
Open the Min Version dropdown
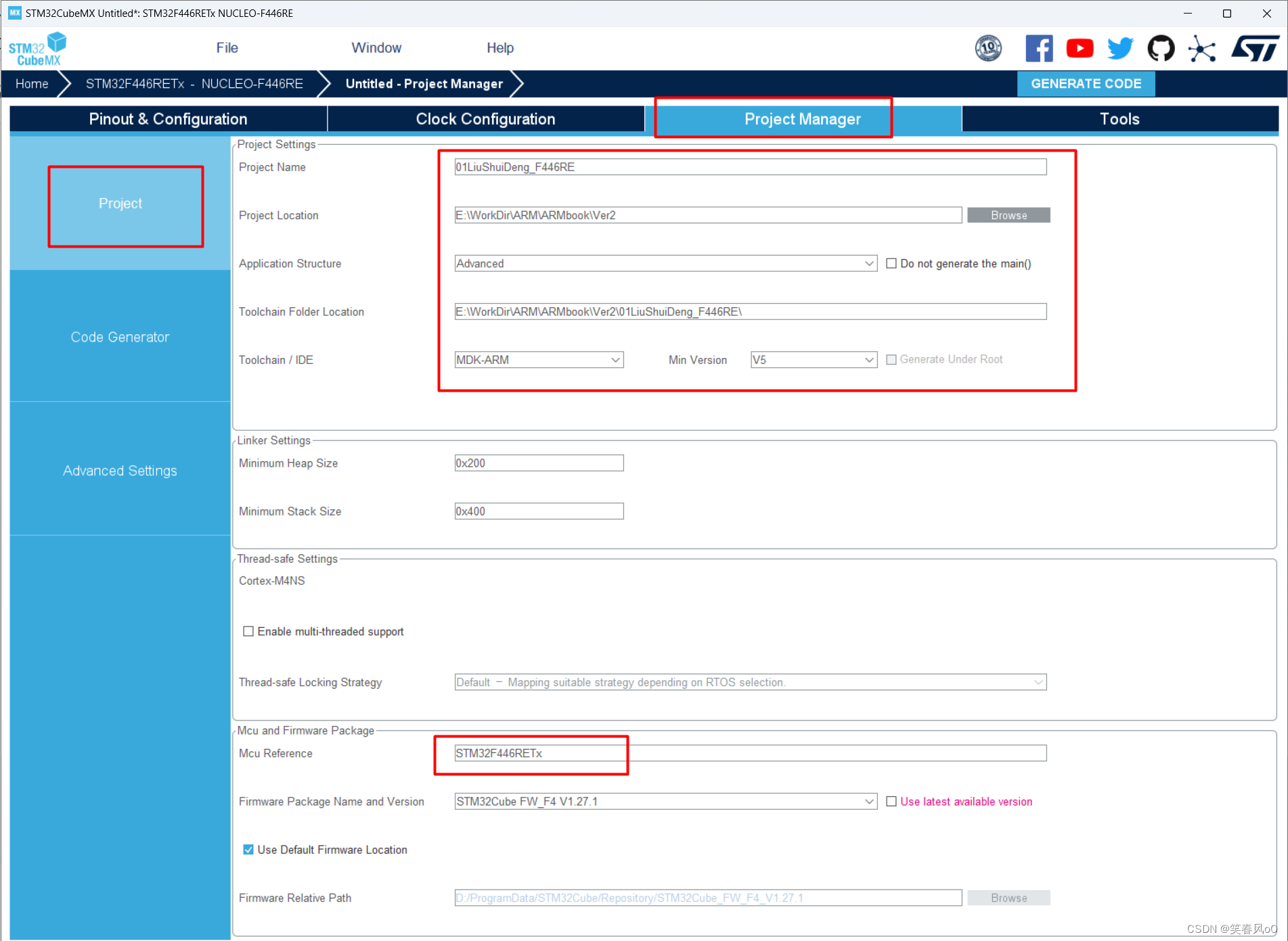814,360
